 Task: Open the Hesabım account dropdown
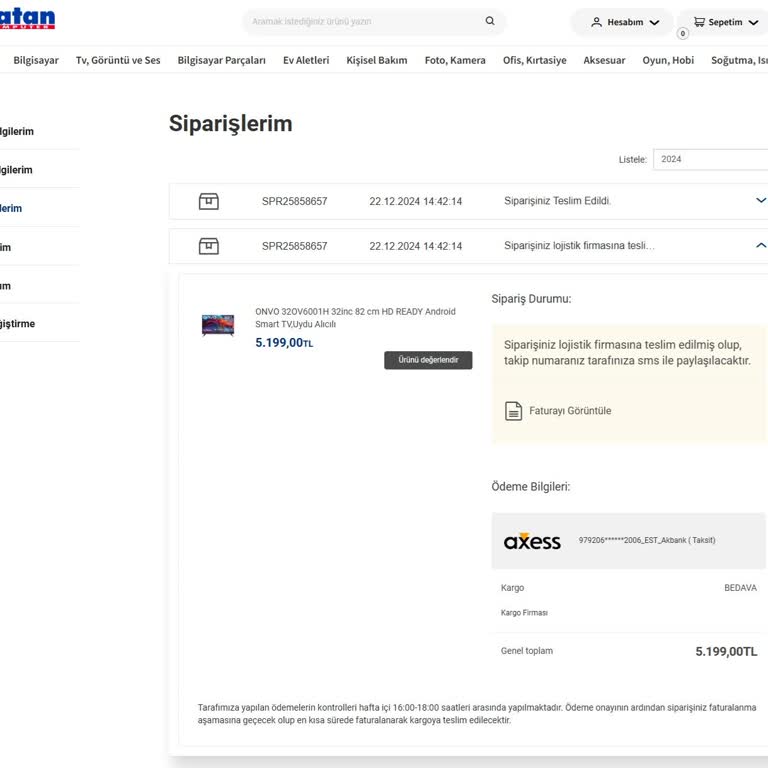[623, 22]
